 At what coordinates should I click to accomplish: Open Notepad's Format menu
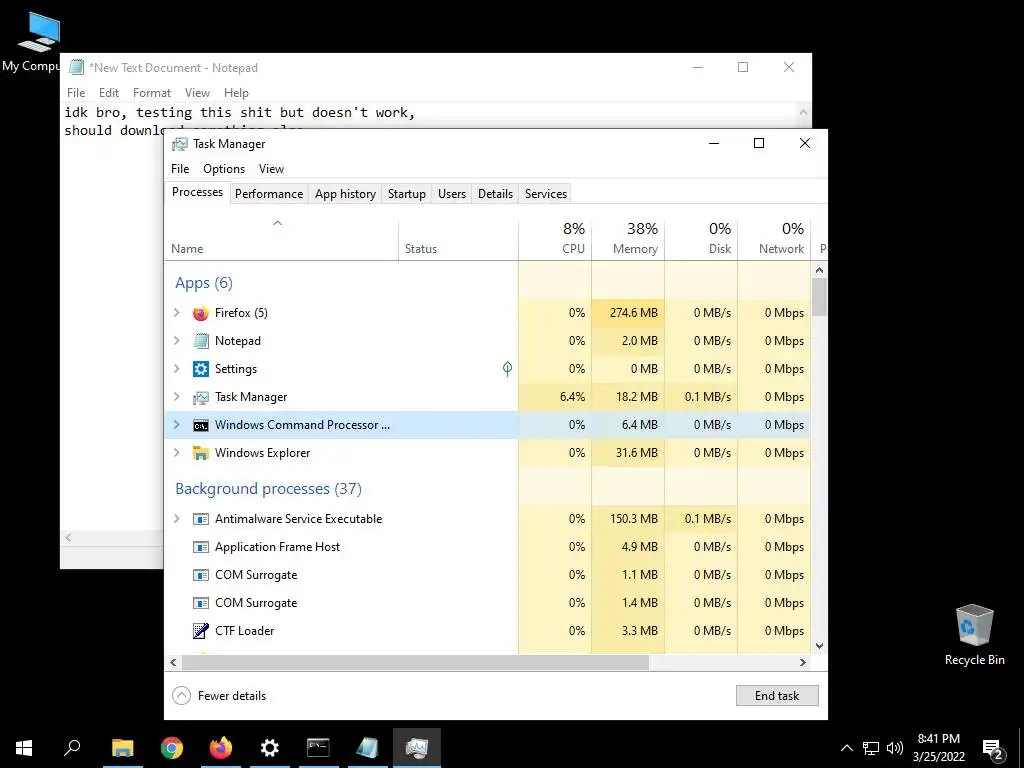click(152, 93)
